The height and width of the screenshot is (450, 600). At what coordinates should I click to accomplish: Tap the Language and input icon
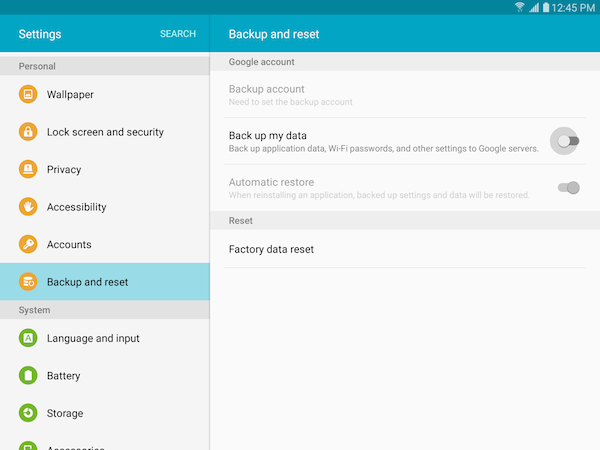click(x=28, y=338)
